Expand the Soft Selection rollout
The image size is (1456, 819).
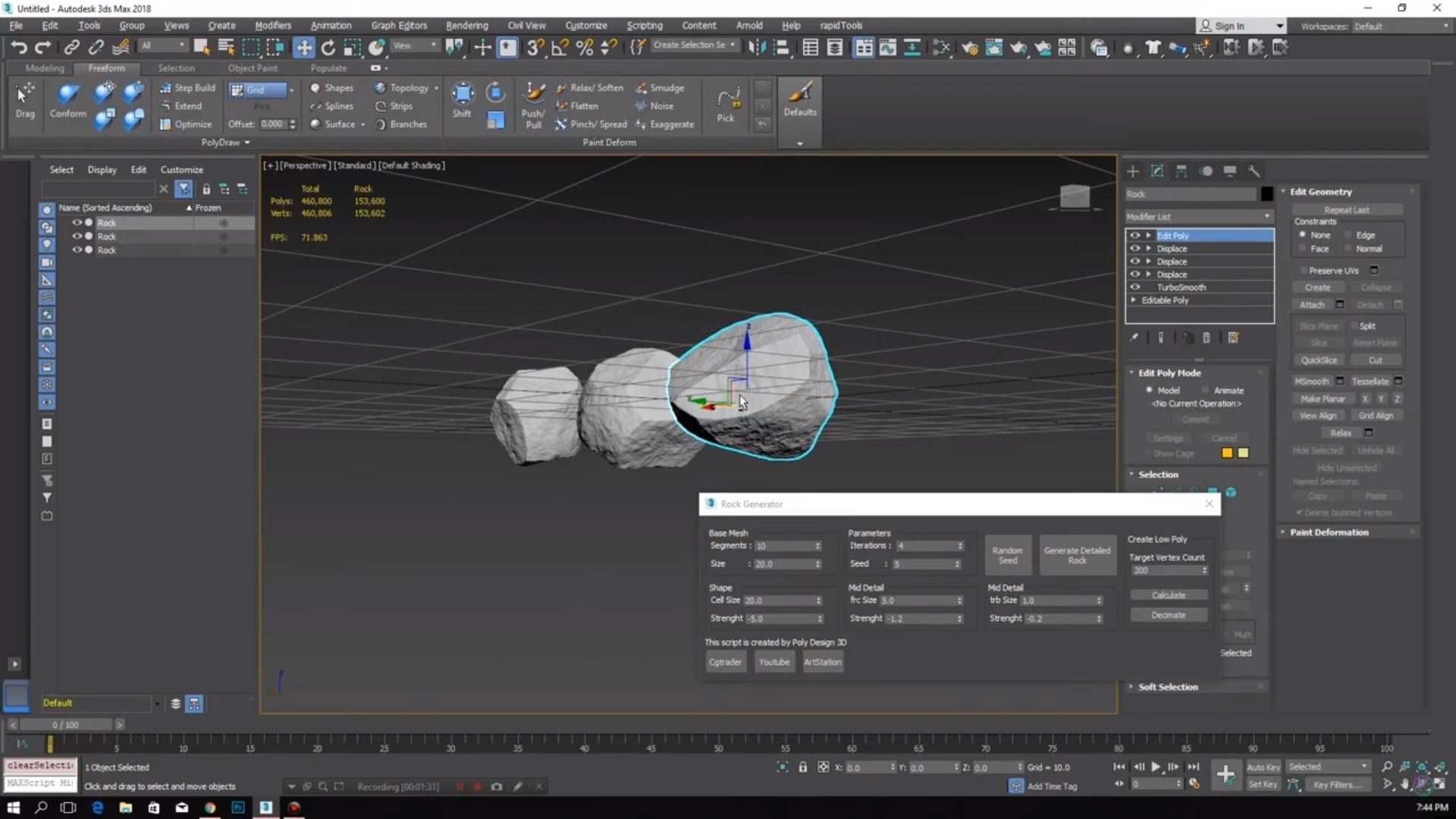click(1168, 687)
